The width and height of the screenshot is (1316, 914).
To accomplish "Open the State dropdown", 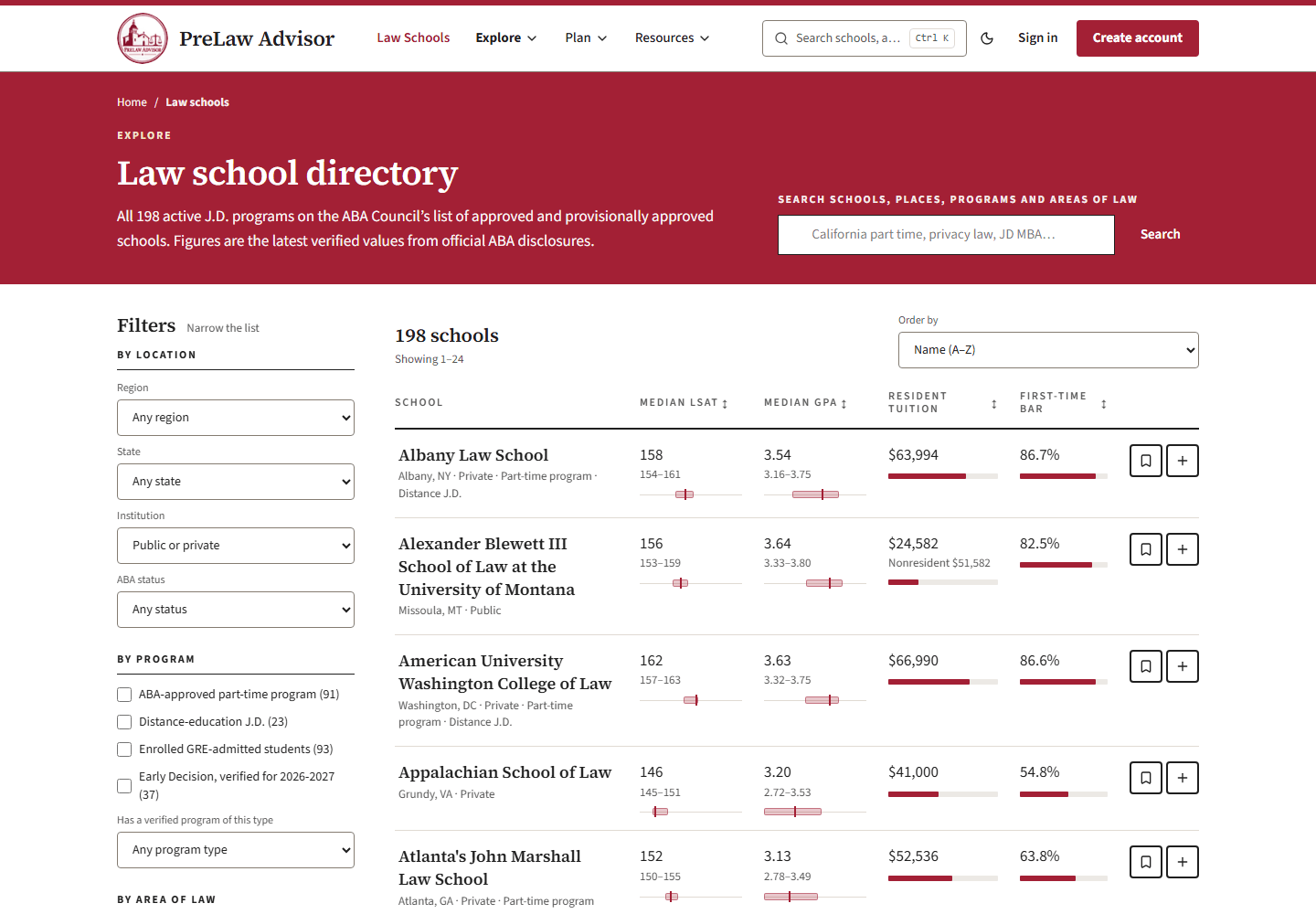I will click(236, 482).
